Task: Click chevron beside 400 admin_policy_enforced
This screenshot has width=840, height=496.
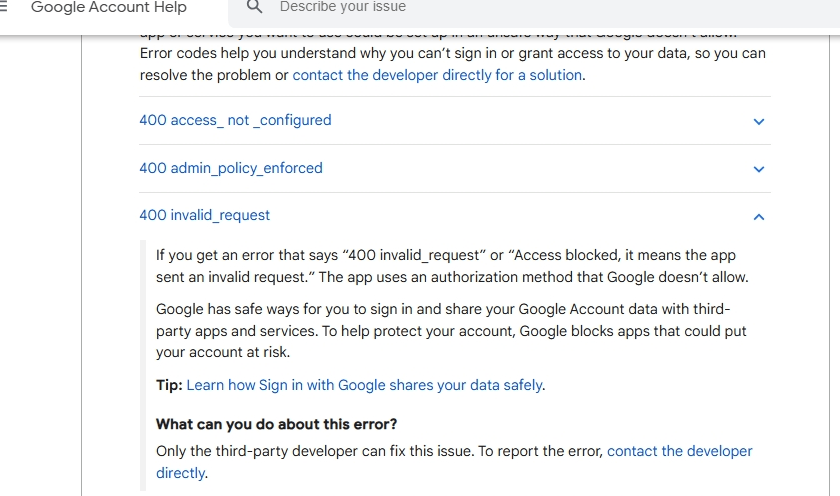Action: (x=759, y=169)
